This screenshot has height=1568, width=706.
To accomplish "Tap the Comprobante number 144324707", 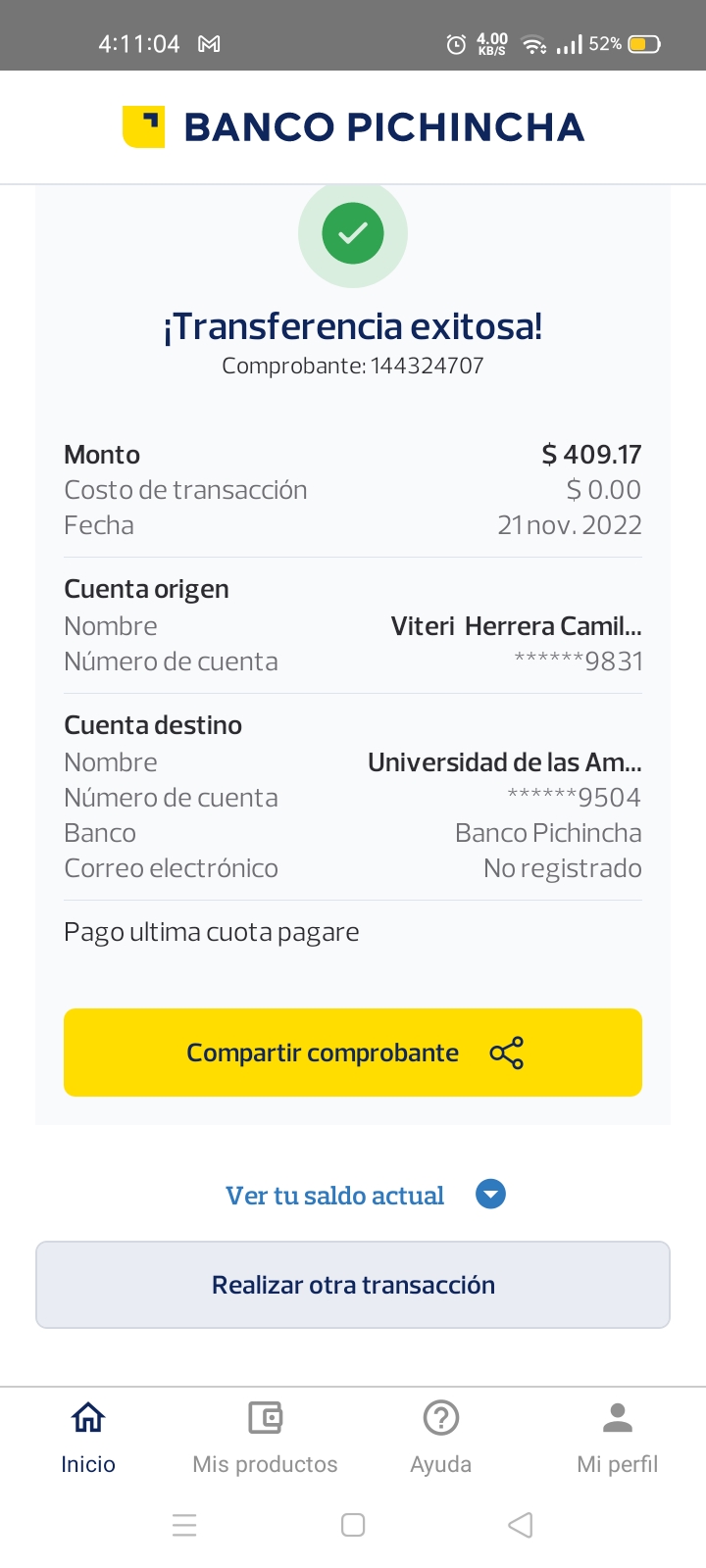I will (x=427, y=366).
